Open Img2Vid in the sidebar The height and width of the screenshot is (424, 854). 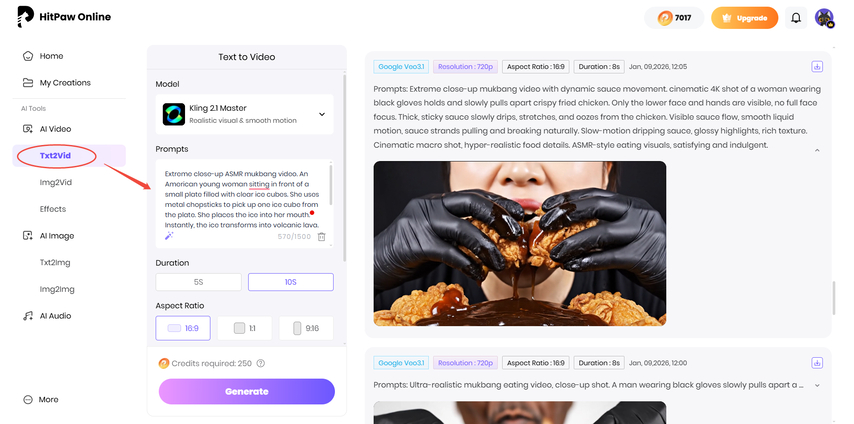[x=56, y=183]
